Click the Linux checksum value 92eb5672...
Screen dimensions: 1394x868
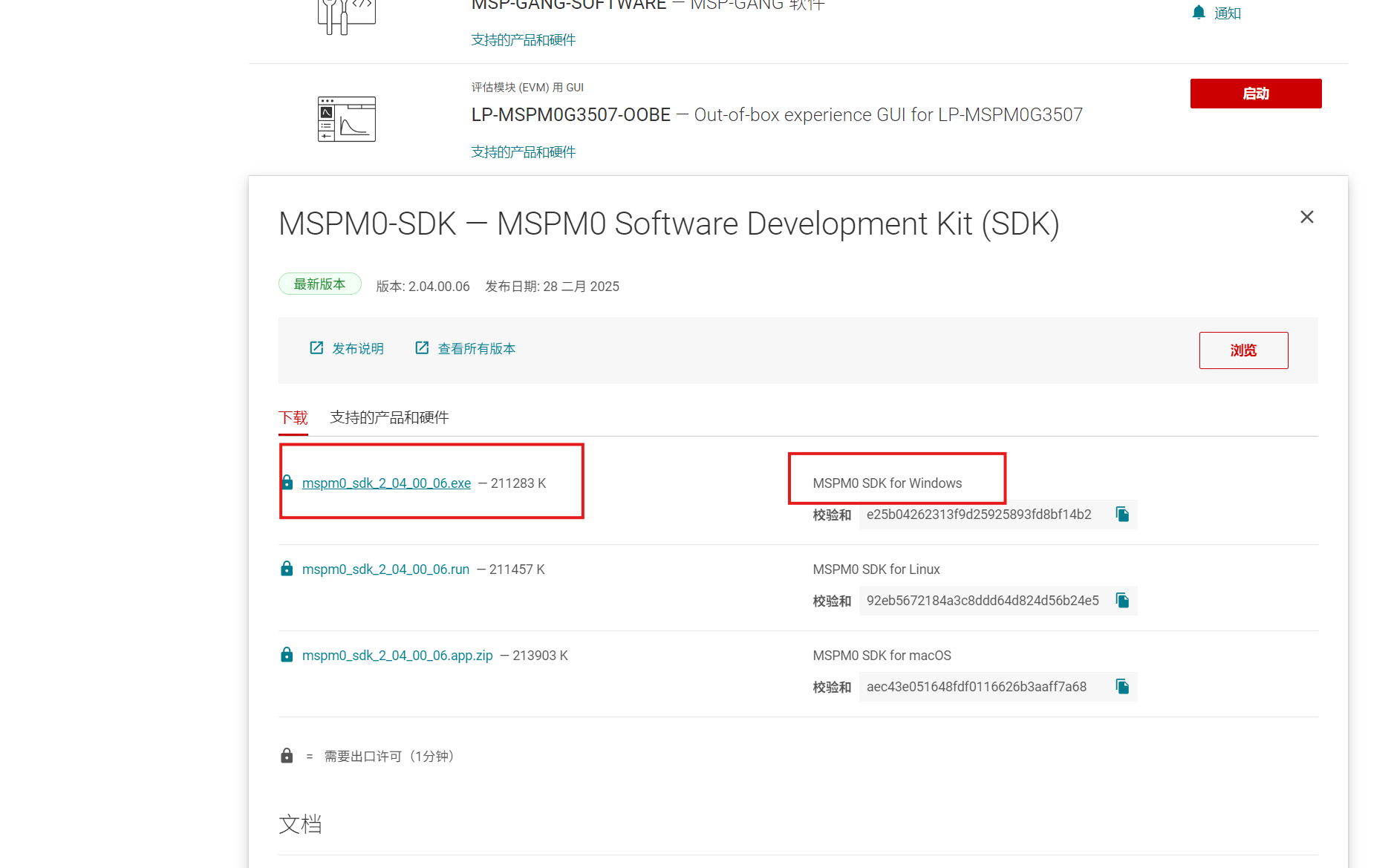(x=983, y=601)
